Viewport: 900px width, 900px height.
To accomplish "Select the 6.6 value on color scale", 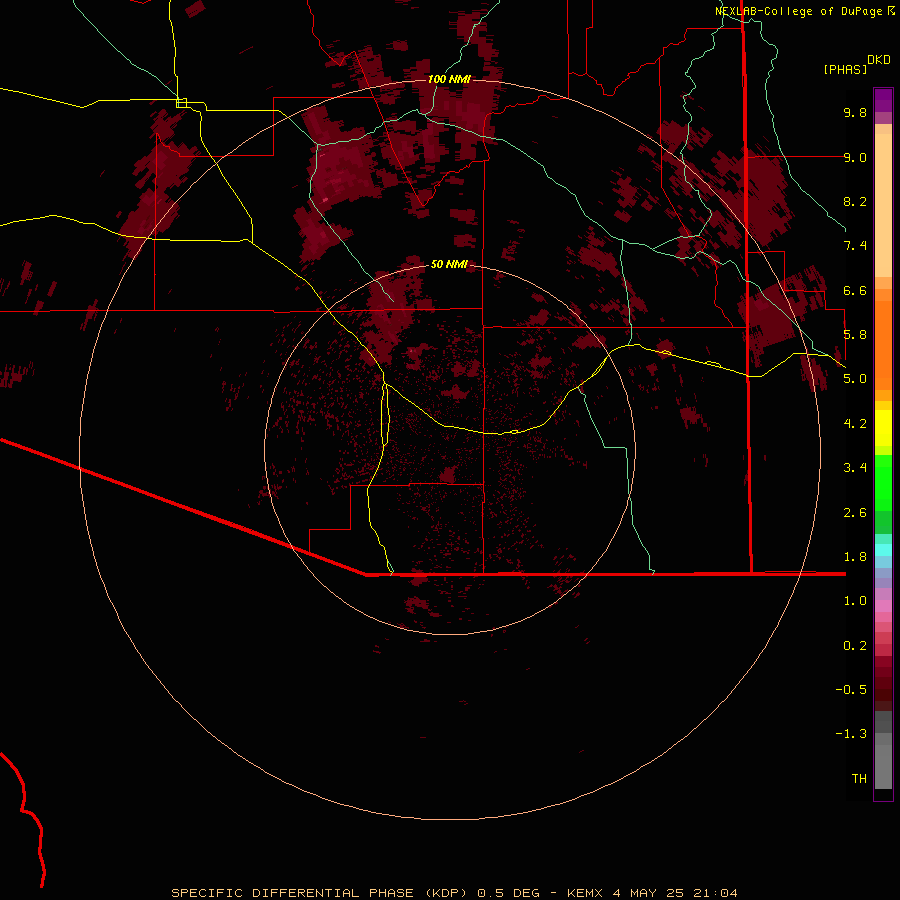I will pos(855,290).
